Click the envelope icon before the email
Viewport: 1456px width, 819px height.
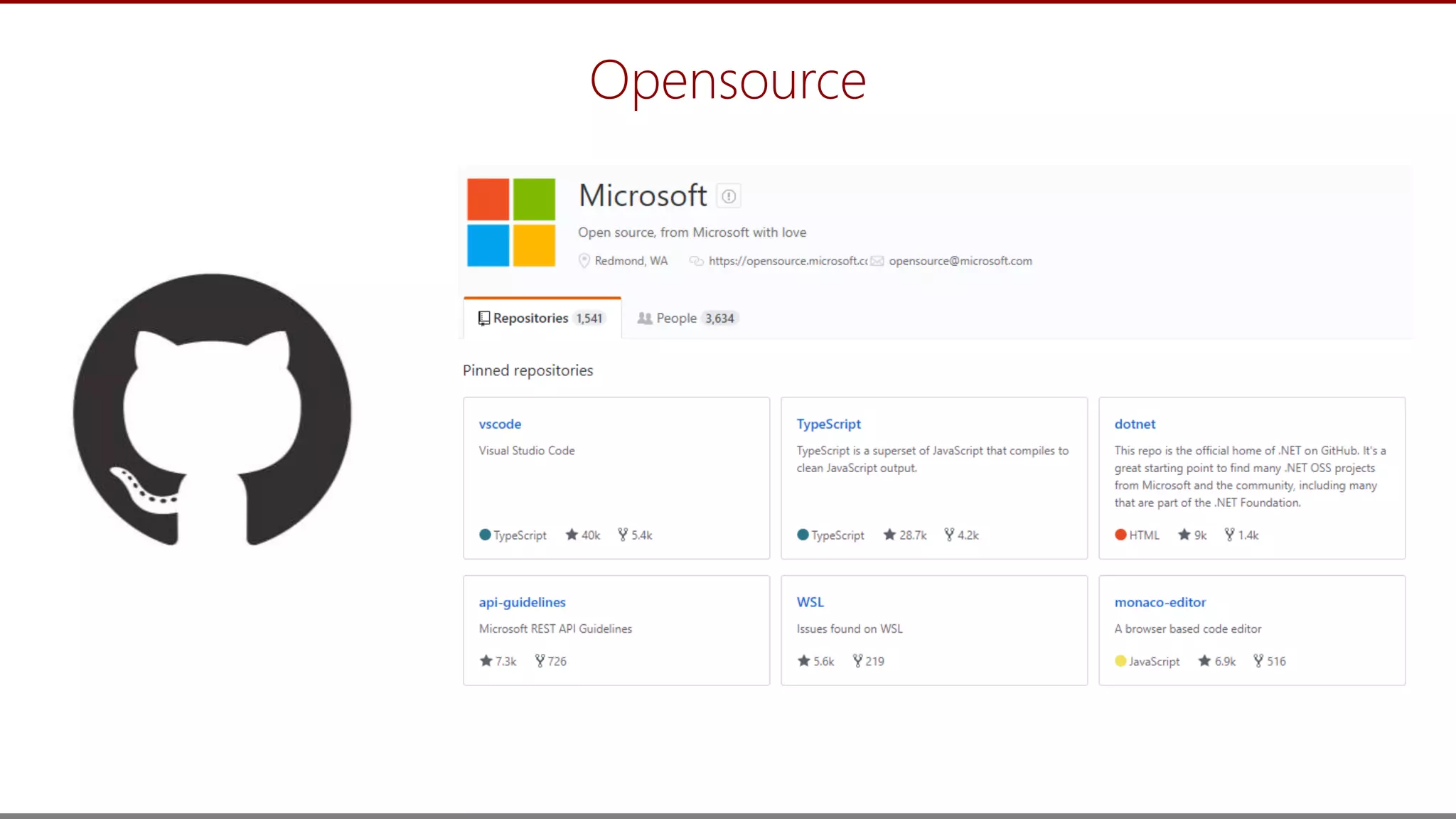(877, 261)
